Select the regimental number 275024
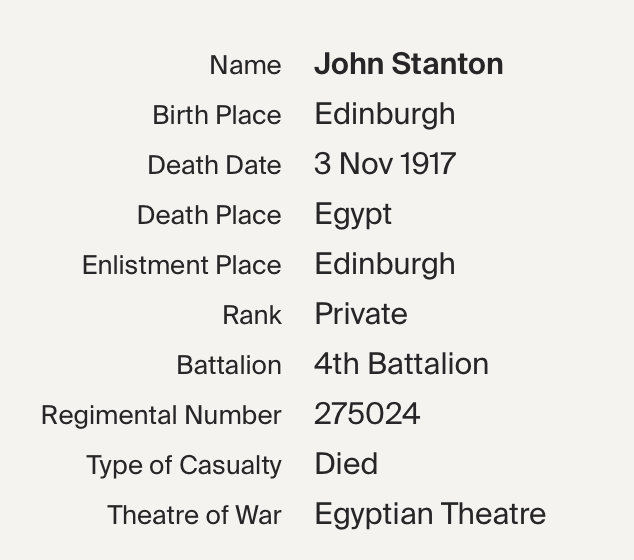Image resolution: width=634 pixels, height=560 pixels. [x=367, y=414]
